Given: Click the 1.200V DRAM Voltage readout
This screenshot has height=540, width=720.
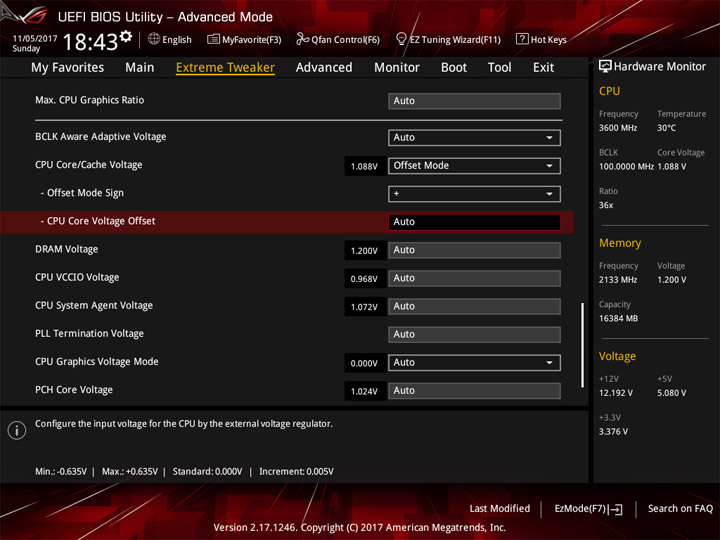Looking at the screenshot, I should point(364,251).
